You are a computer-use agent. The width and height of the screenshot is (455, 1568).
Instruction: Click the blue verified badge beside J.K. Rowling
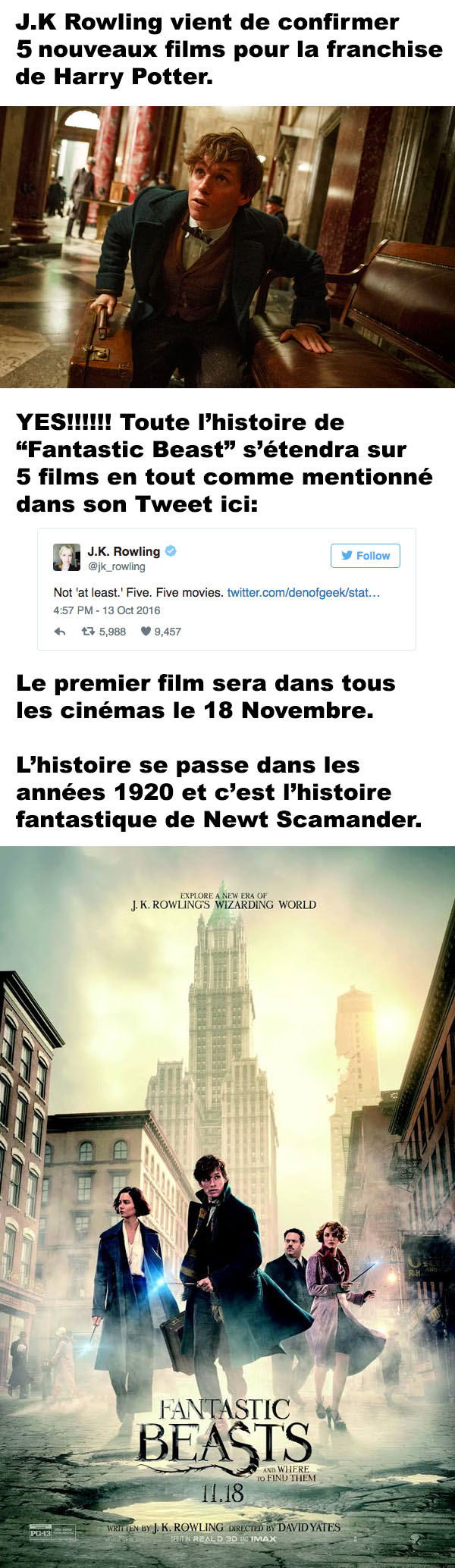pos(171,550)
